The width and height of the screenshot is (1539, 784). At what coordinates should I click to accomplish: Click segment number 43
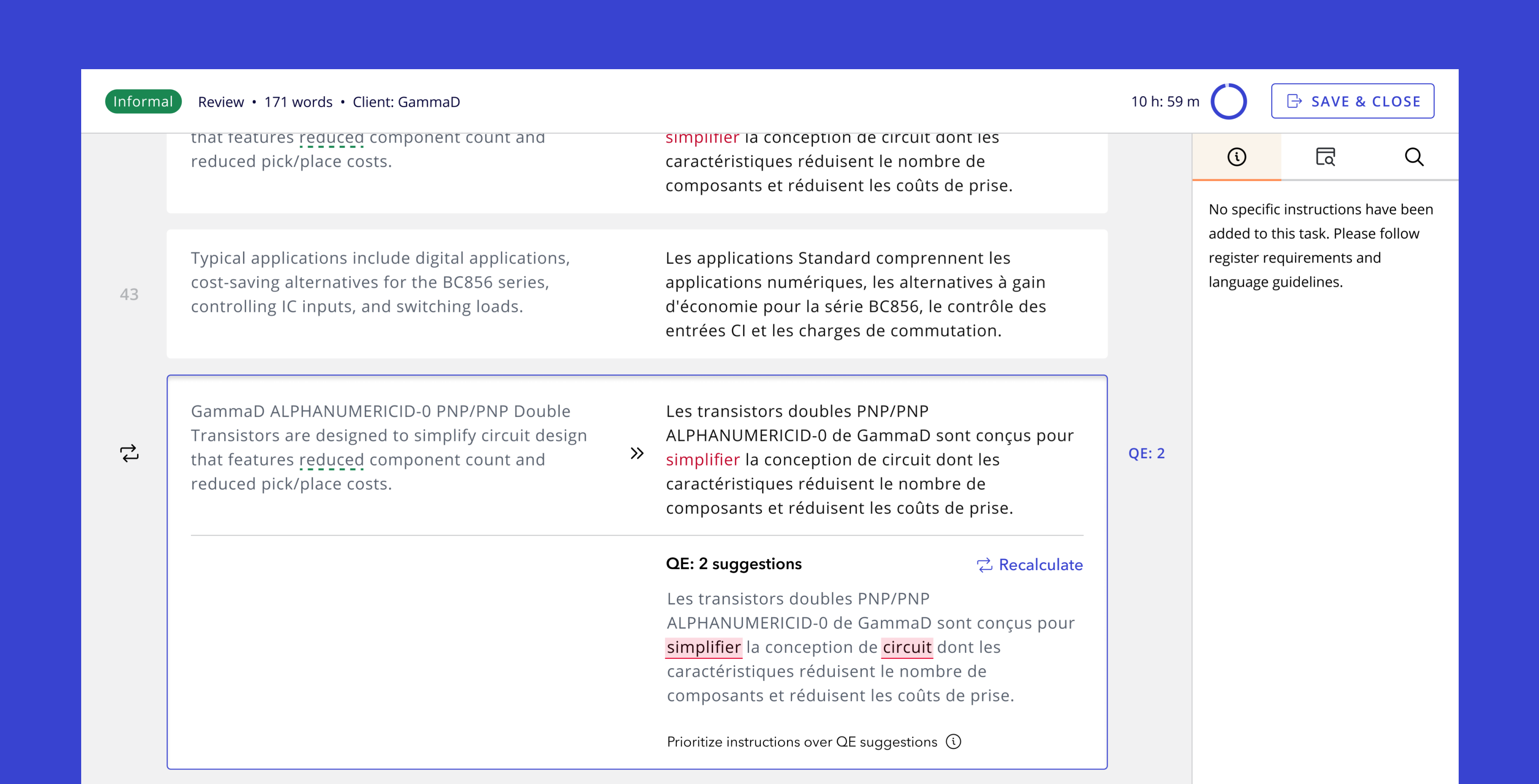coord(129,294)
